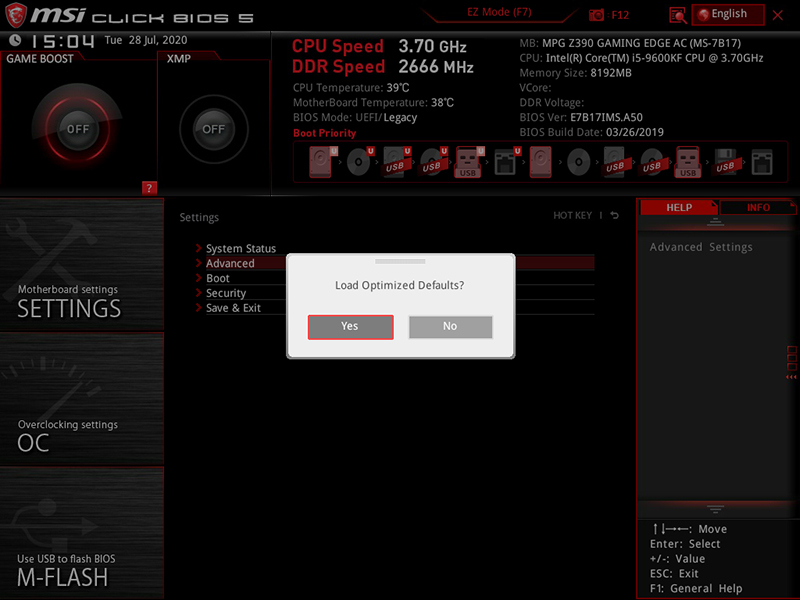Confirm Load Optimized Defaults with Yes

(350, 327)
